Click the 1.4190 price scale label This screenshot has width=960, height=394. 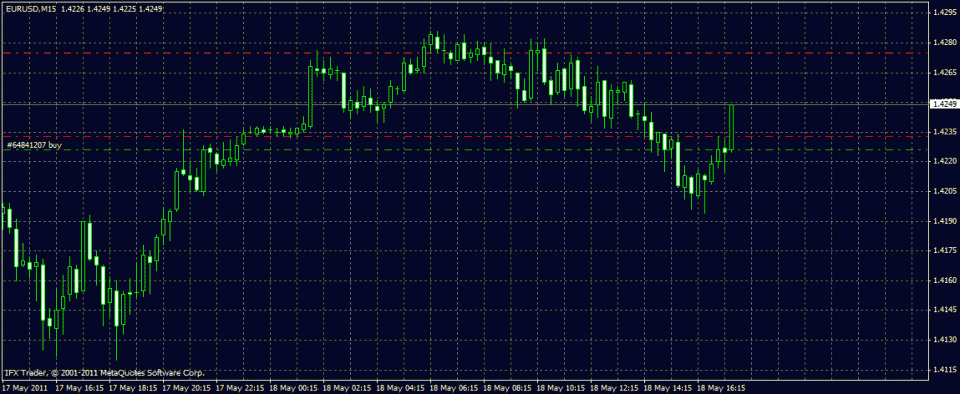point(944,221)
